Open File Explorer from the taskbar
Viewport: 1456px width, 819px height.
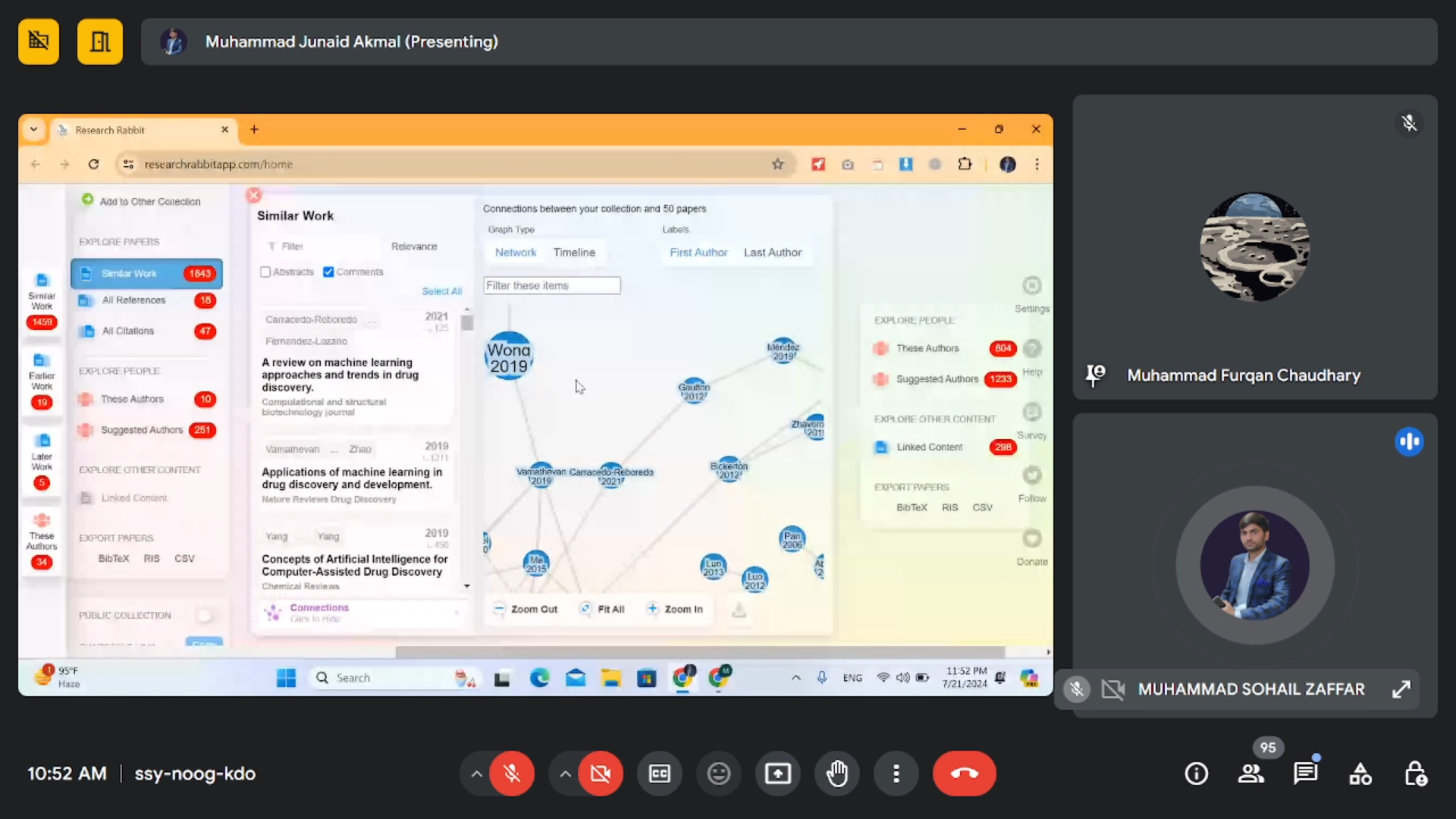coord(611,678)
